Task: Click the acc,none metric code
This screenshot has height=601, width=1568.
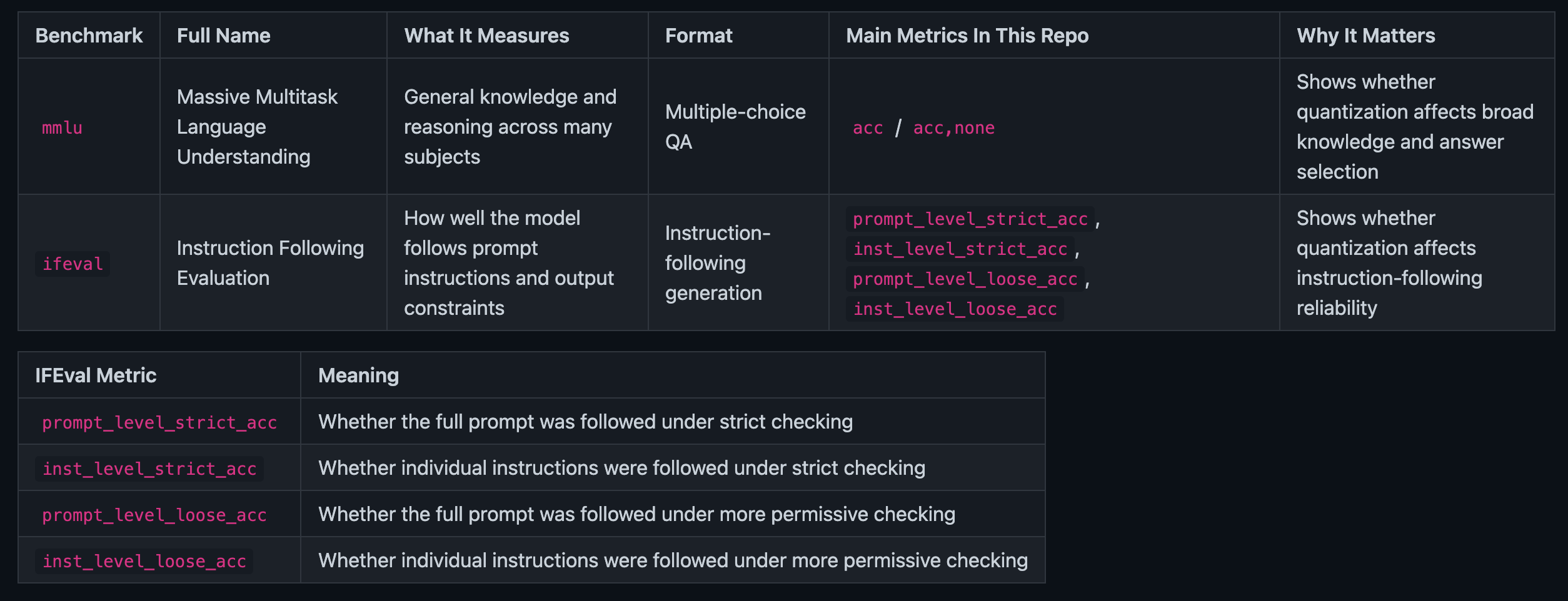Action: tap(953, 127)
